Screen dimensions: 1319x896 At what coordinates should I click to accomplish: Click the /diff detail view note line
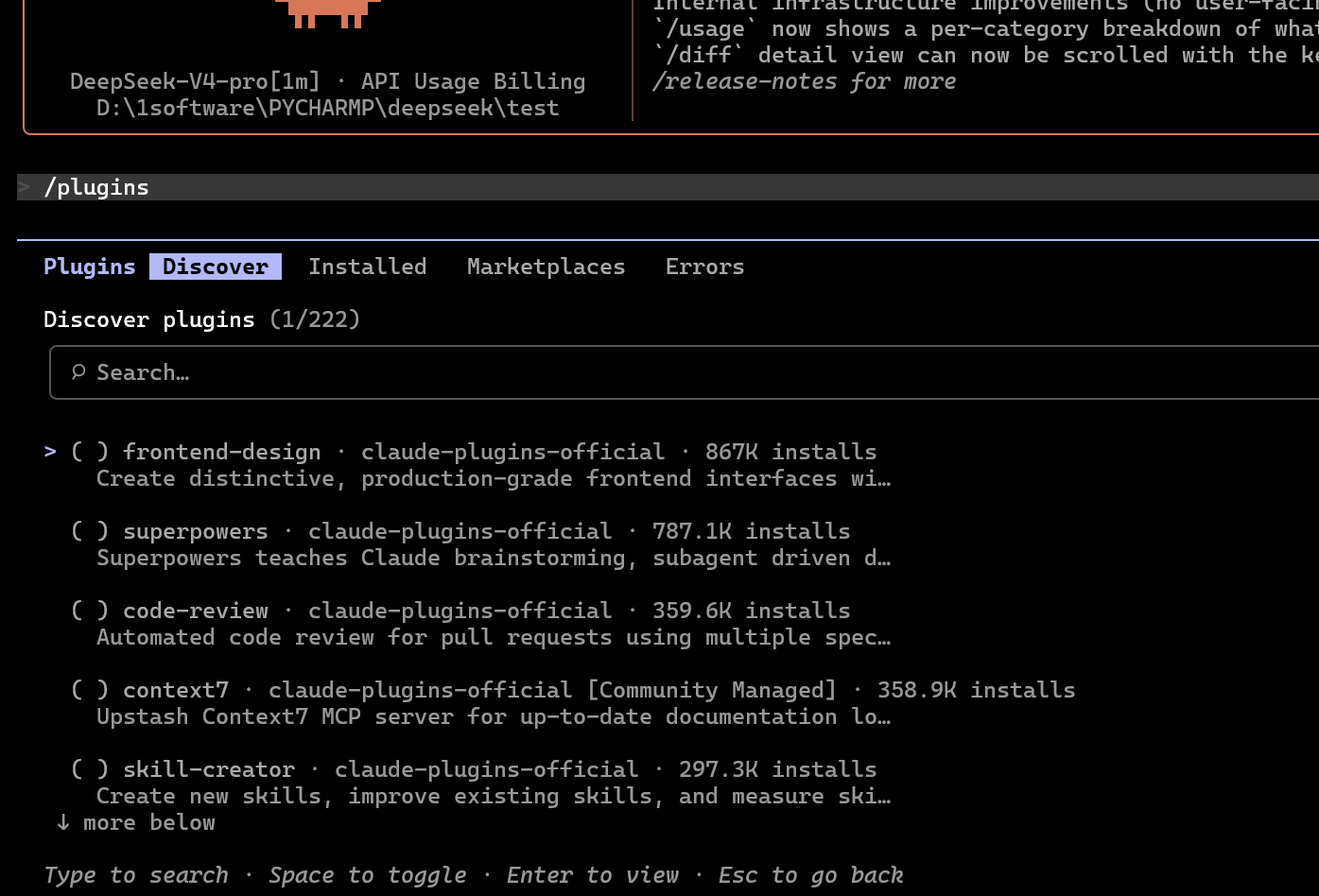point(985,55)
